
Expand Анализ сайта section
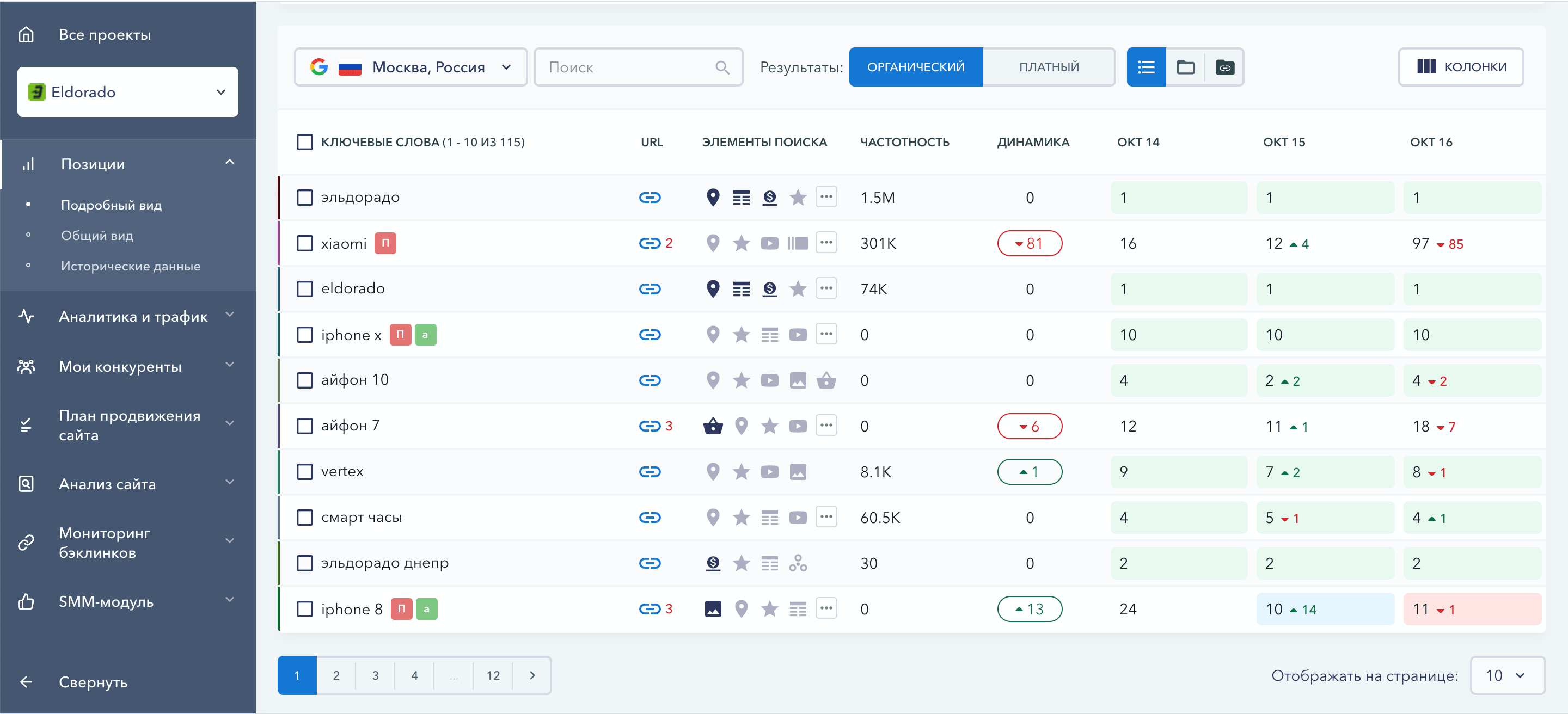pyautogui.click(x=229, y=482)
